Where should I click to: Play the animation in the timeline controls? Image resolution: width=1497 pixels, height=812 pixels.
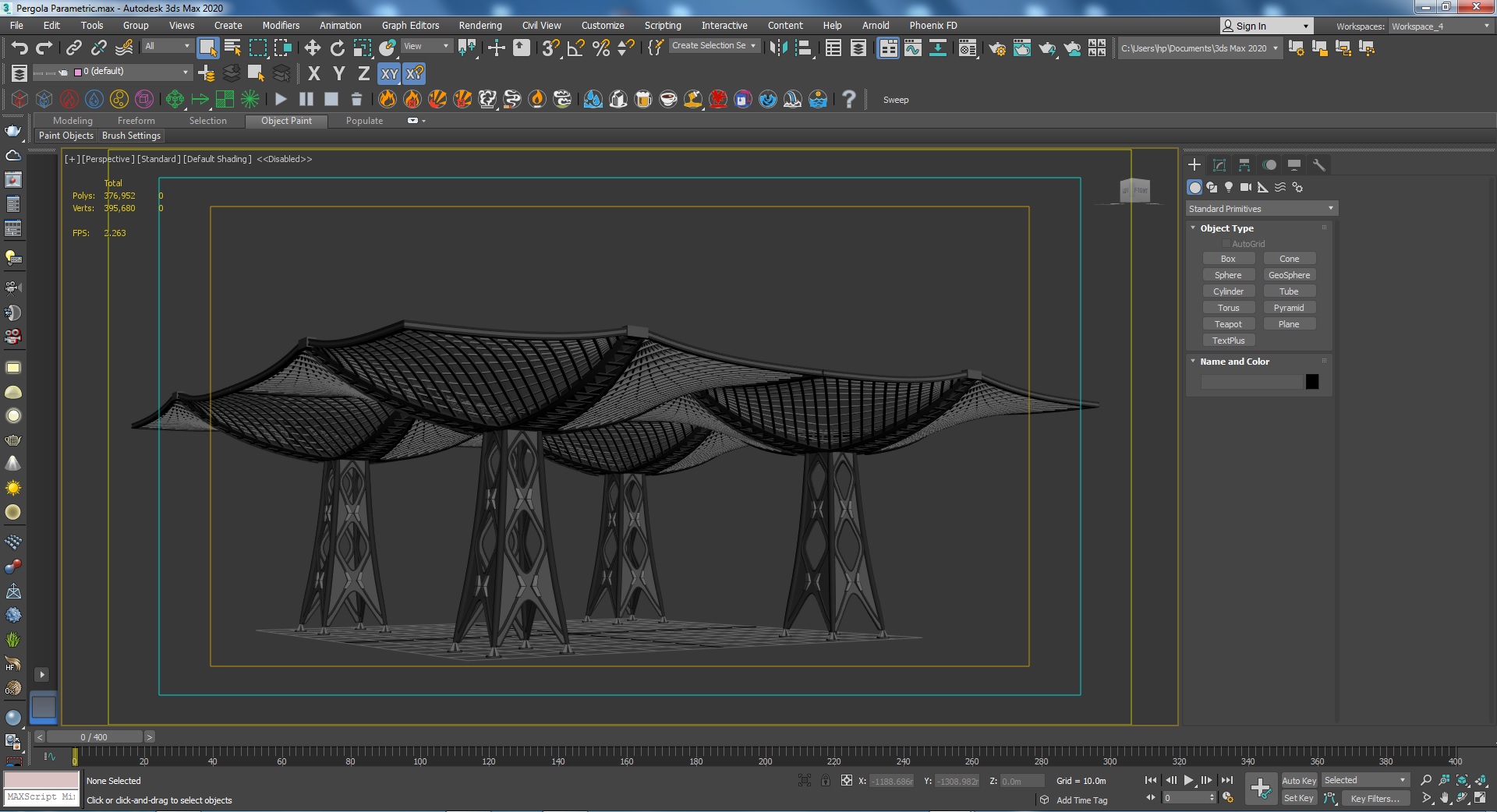point(1188,780)
